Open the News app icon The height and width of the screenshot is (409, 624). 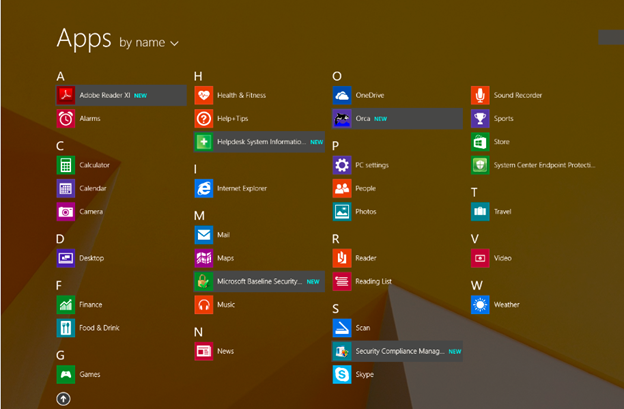[204, 351]
